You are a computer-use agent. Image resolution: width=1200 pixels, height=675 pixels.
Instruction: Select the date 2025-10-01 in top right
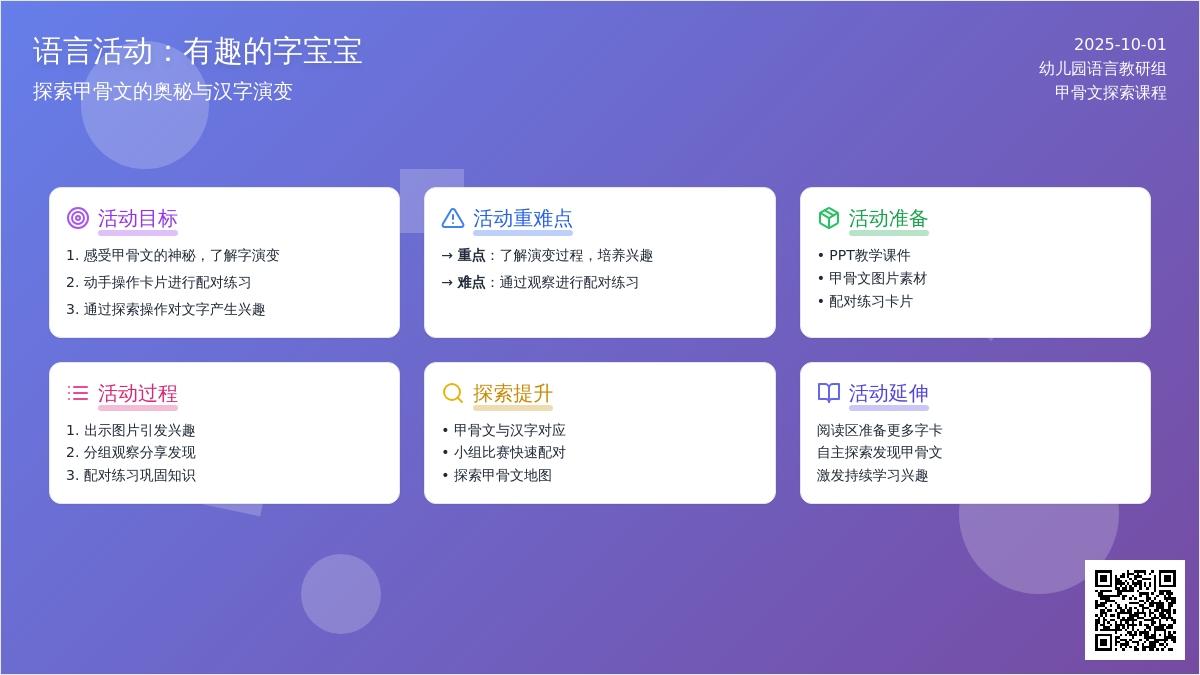tap(1118, 45)
